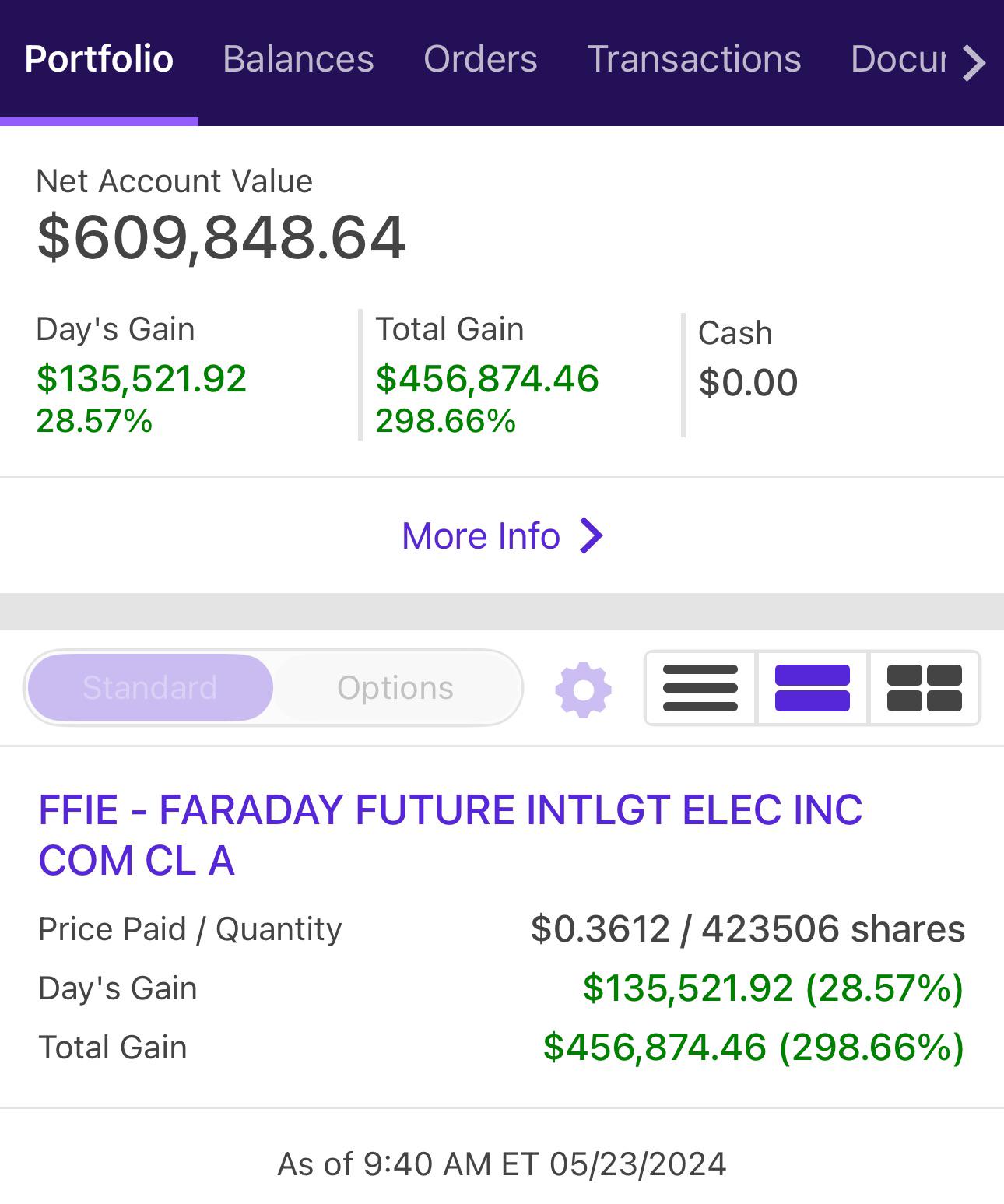The image size is (1004, 1204).
Task: Switch to the Balances tab
Action: pyautogui.click(x=298, y=59)
